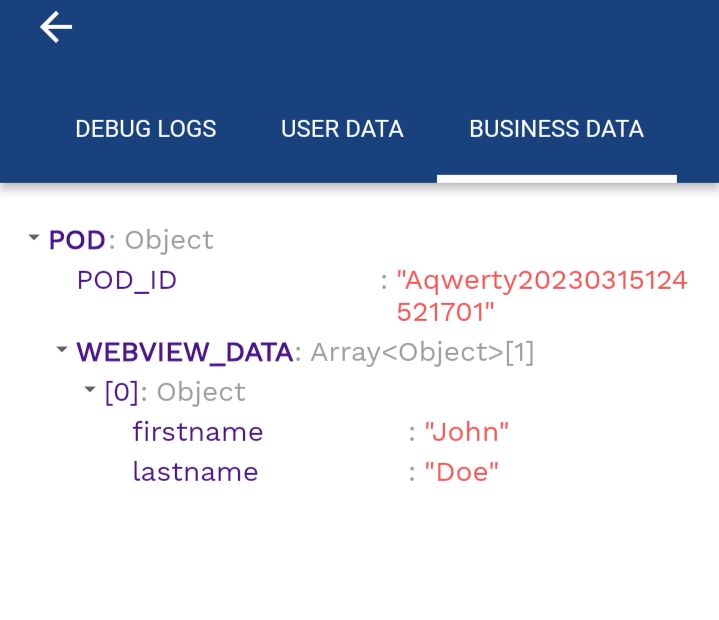Click the POD key label
Image resolution: width=719 pixels, height=620 pixels.
pos(77,240)
